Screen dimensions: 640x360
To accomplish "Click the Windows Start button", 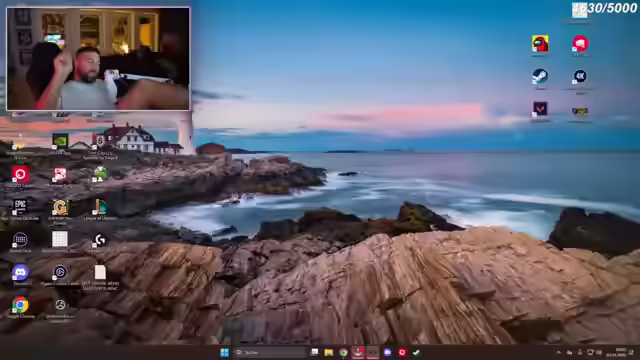I will (x=224, y=352).
